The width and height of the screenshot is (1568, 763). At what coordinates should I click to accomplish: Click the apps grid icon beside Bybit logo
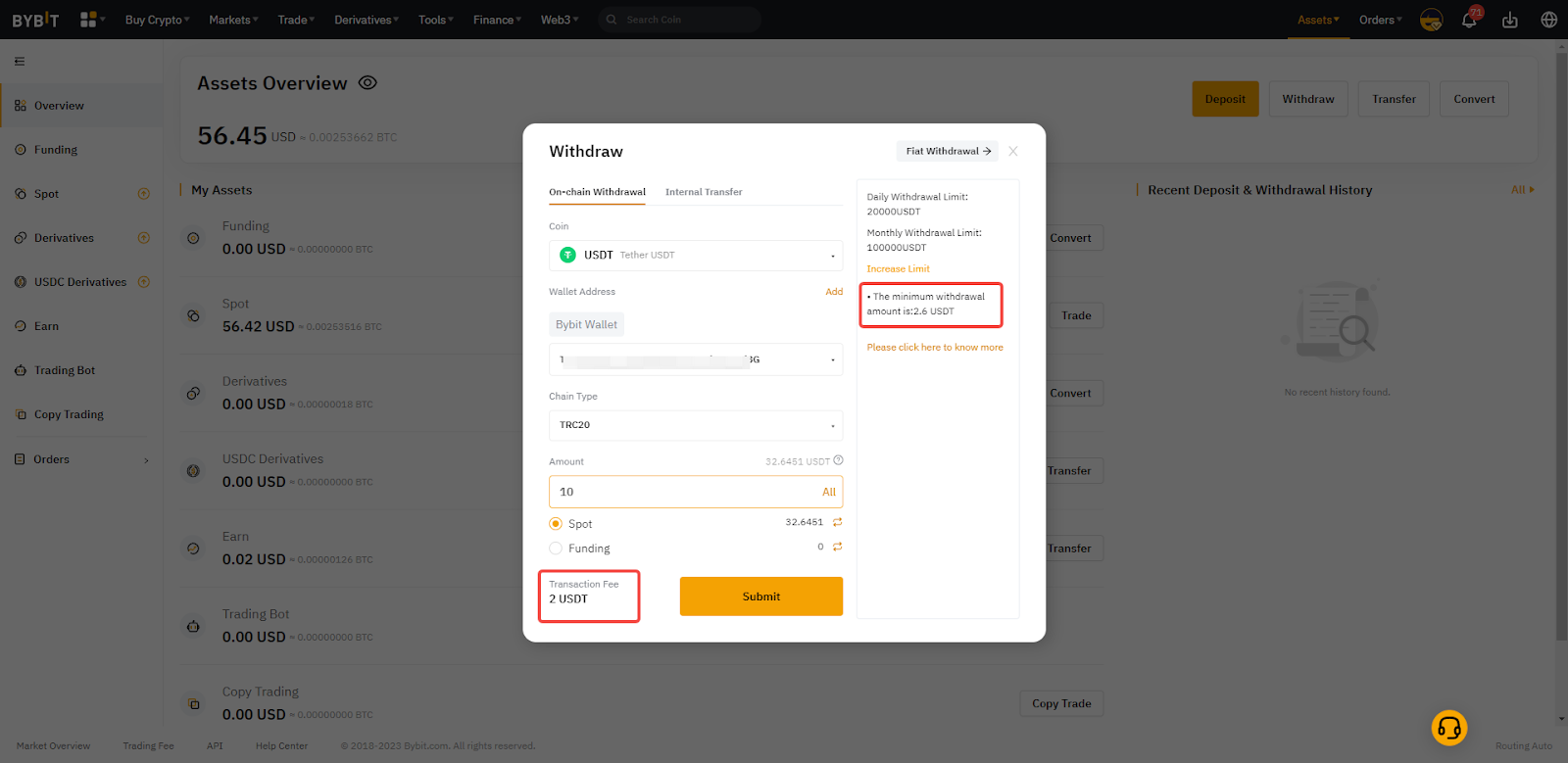89,20
